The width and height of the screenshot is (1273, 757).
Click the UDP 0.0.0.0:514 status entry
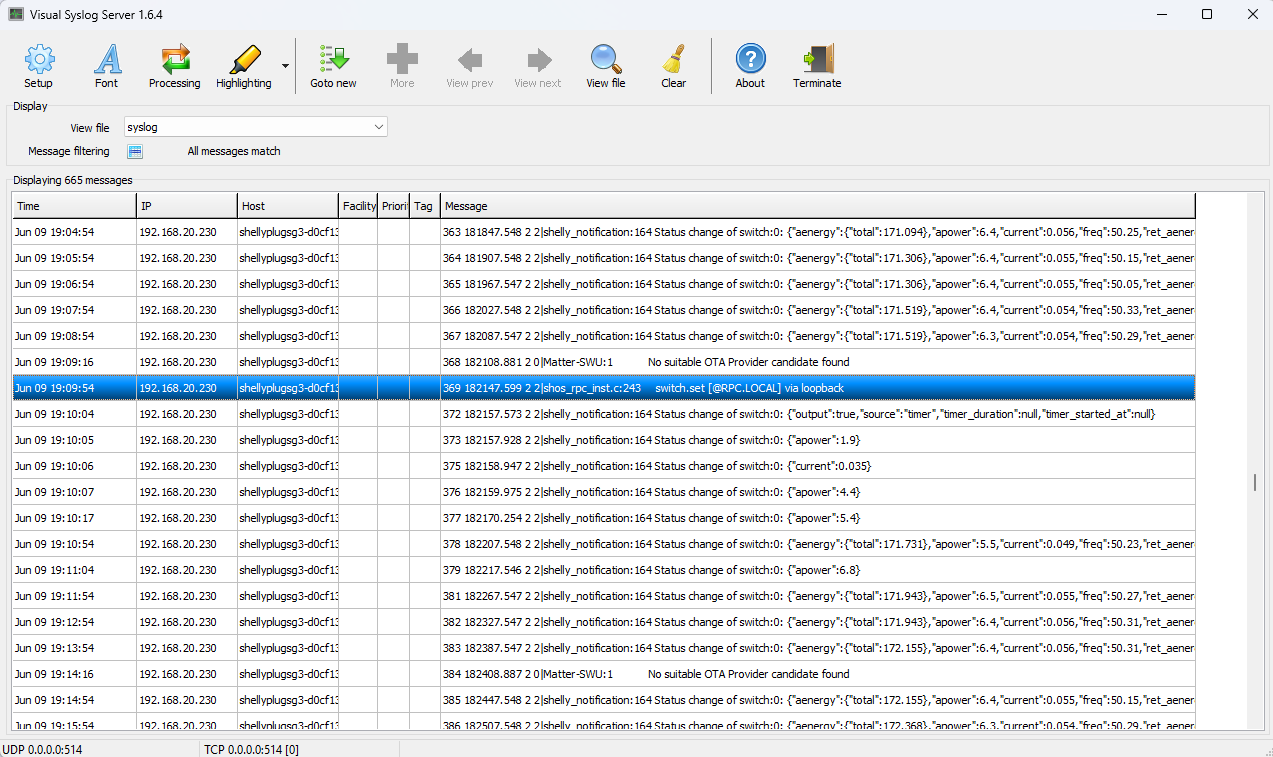[42, 749]
